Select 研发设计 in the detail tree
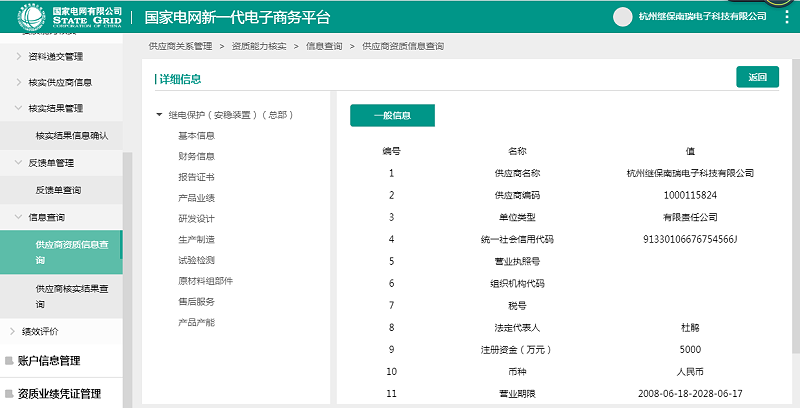 (196, 218)
